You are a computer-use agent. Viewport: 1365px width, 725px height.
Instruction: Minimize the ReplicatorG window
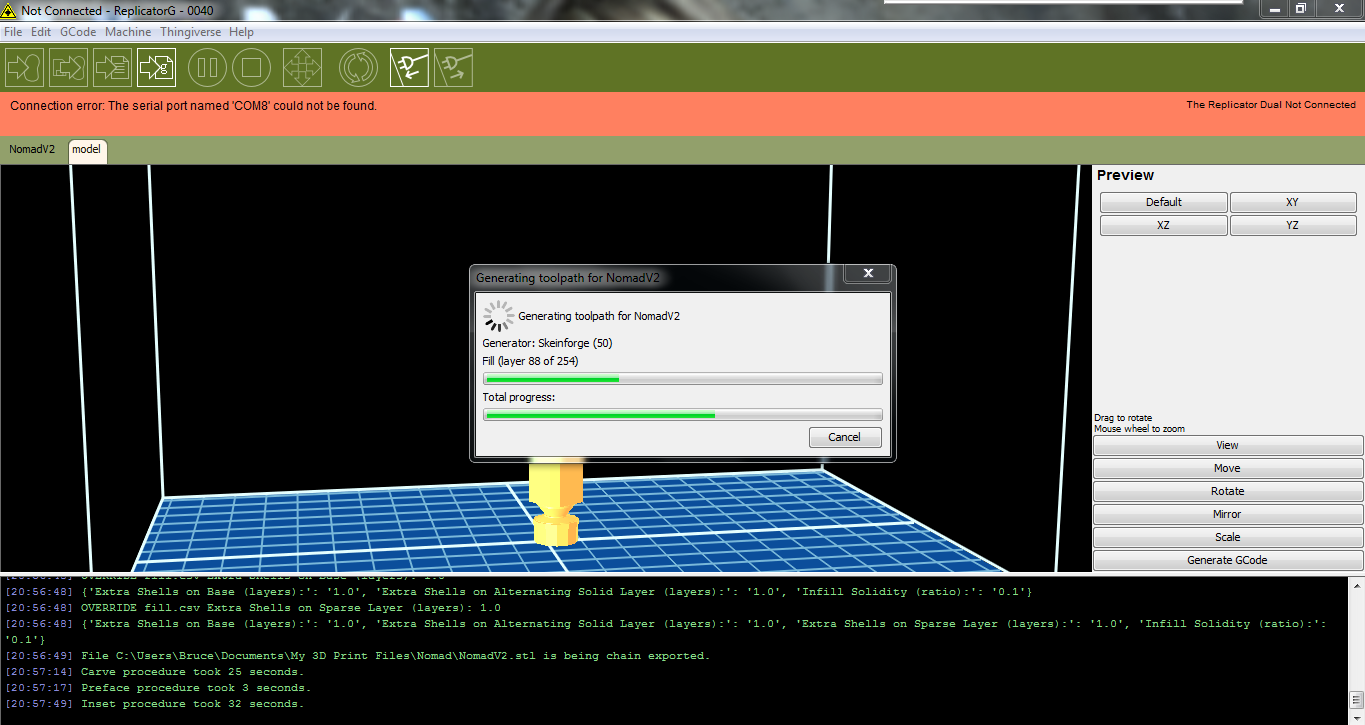point(1275,8)
